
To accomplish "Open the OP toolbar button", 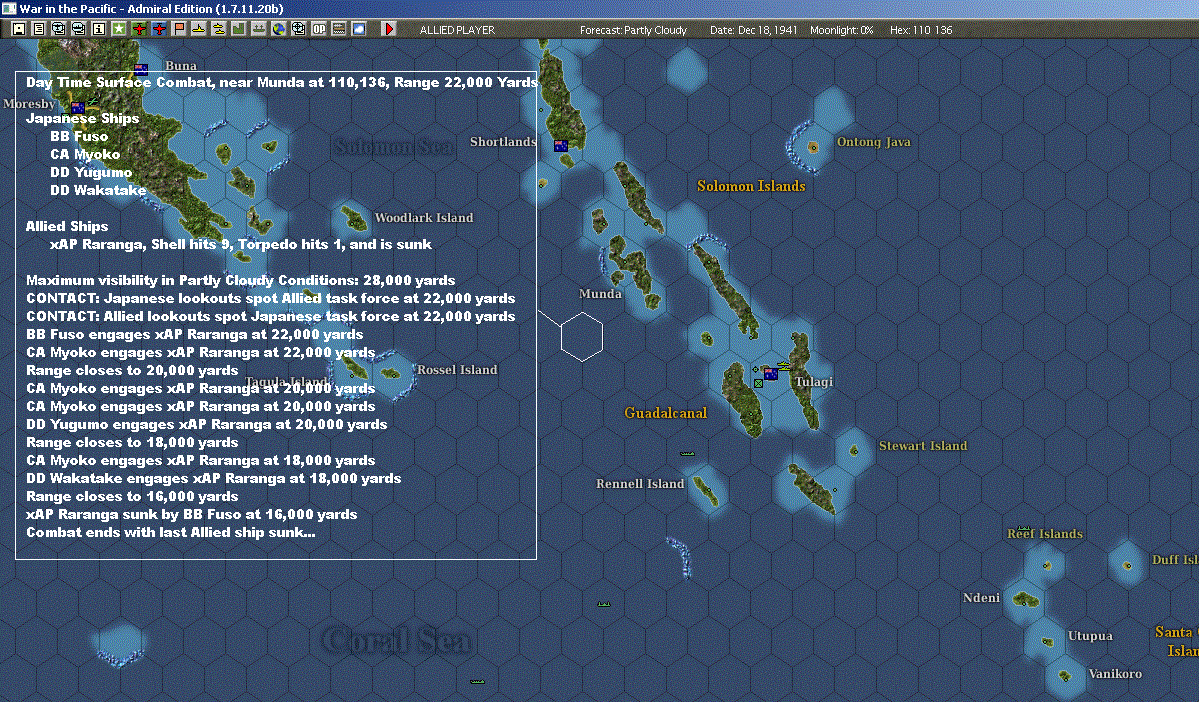I will click(318, 29).
